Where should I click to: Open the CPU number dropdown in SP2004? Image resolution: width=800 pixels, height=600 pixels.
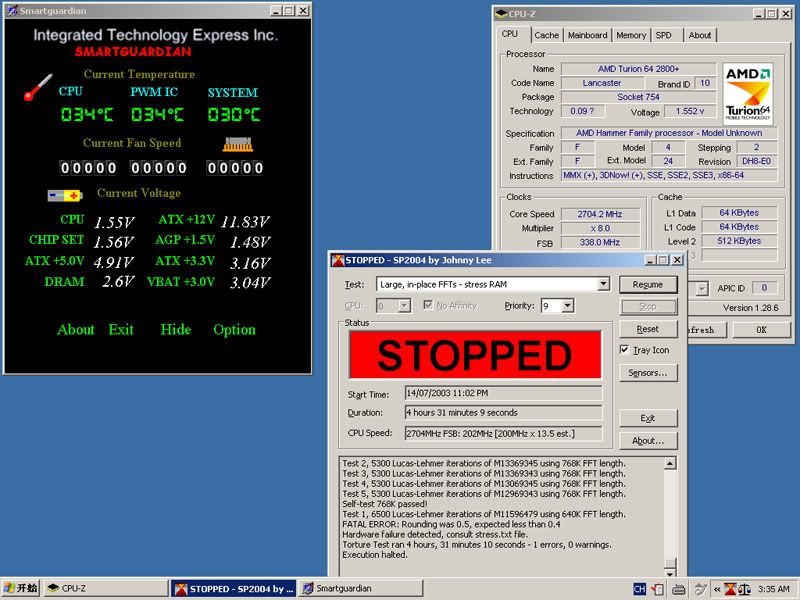coord(404,306)
